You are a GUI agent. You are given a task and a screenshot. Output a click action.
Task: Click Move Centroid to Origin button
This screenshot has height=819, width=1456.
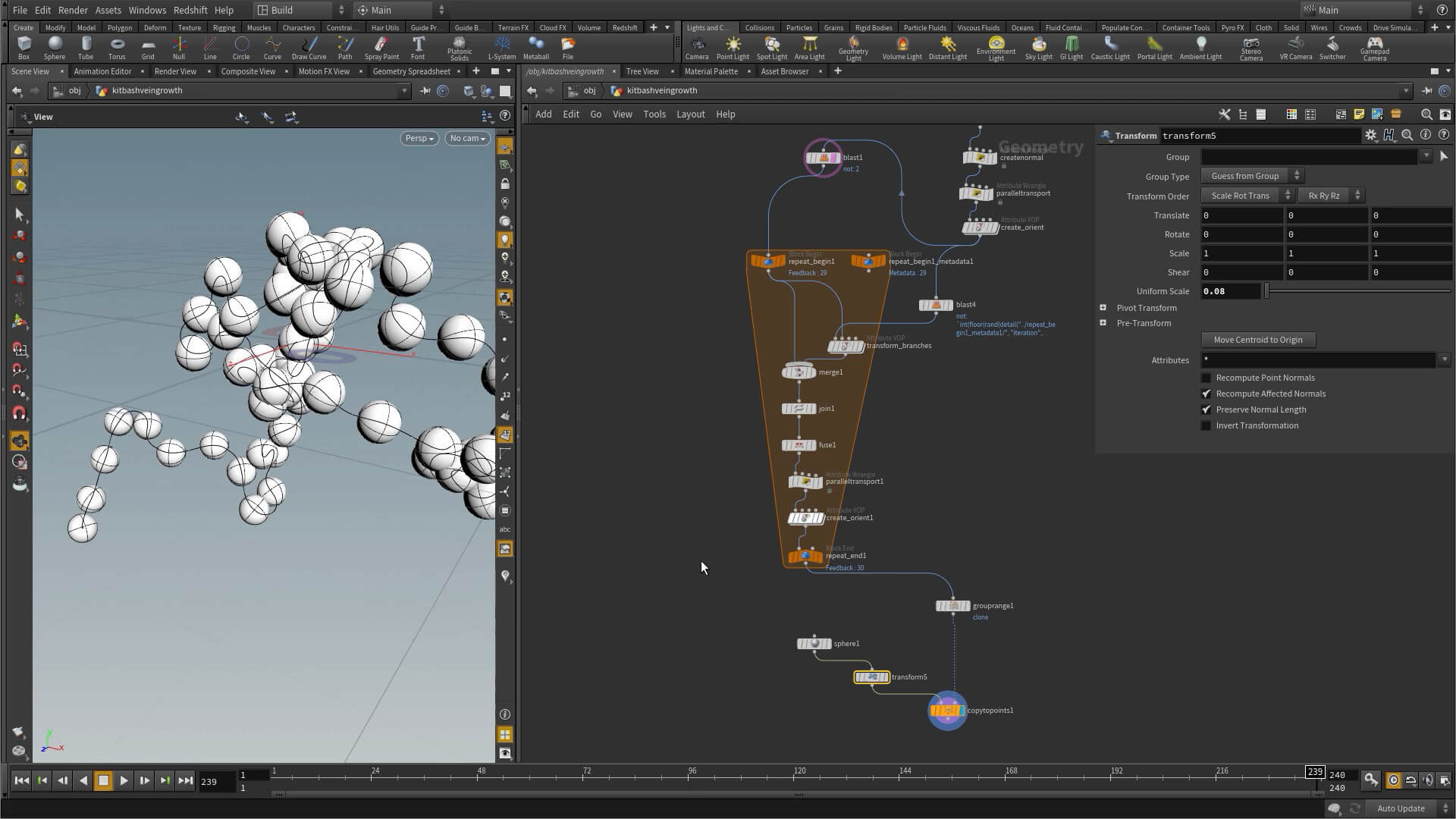[1257, 340]
